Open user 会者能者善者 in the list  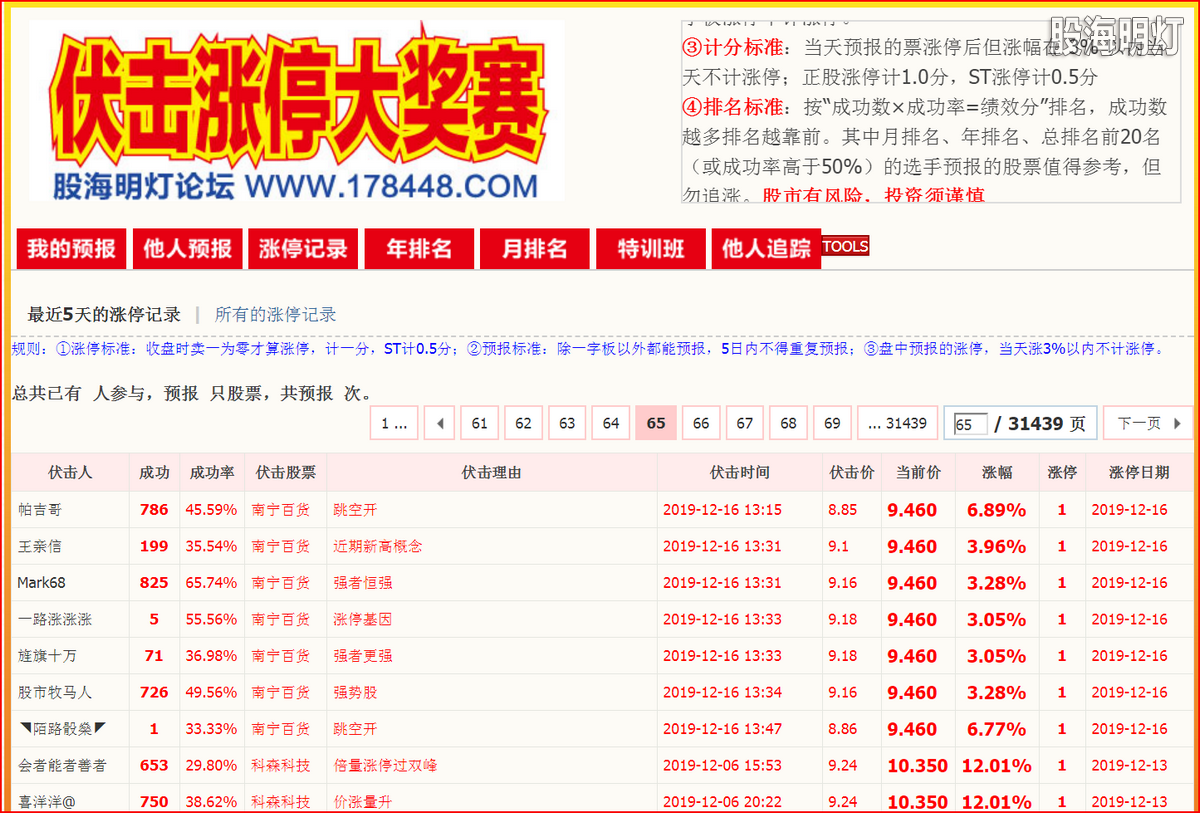[x=62, y=765]
